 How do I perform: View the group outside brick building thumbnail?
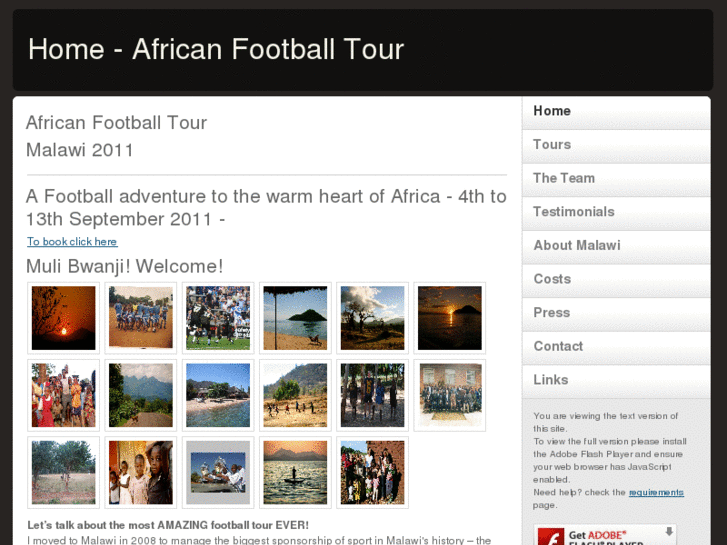pyautogui.click(x=449, y=395)
